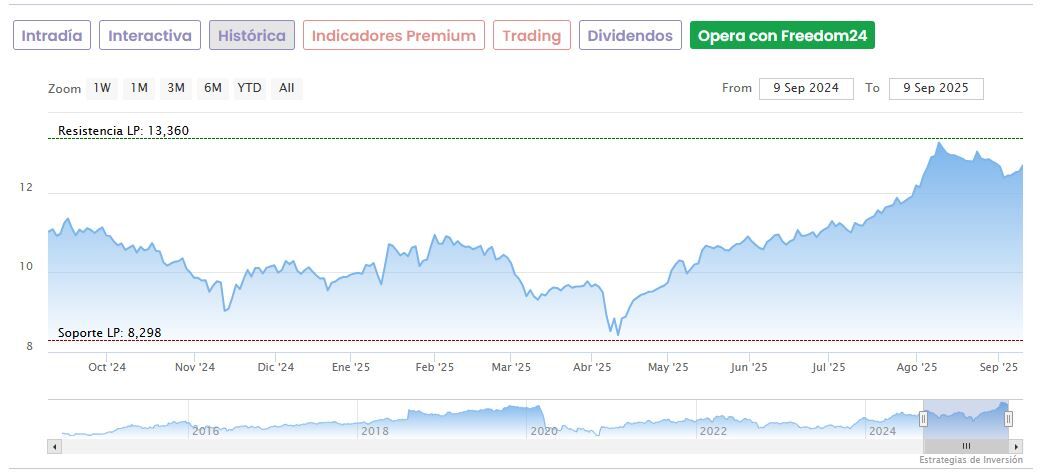Set zoom range to 1M
Image resolution: width=1042 pixels, height=475 pixels.
(x=139, y=88)
